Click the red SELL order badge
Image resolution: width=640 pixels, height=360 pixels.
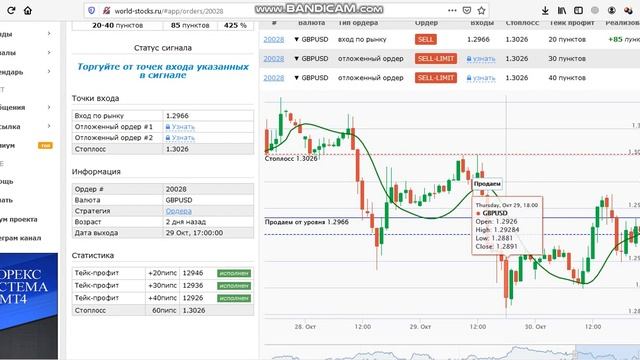pyautogui.click(x=426, y=40)
